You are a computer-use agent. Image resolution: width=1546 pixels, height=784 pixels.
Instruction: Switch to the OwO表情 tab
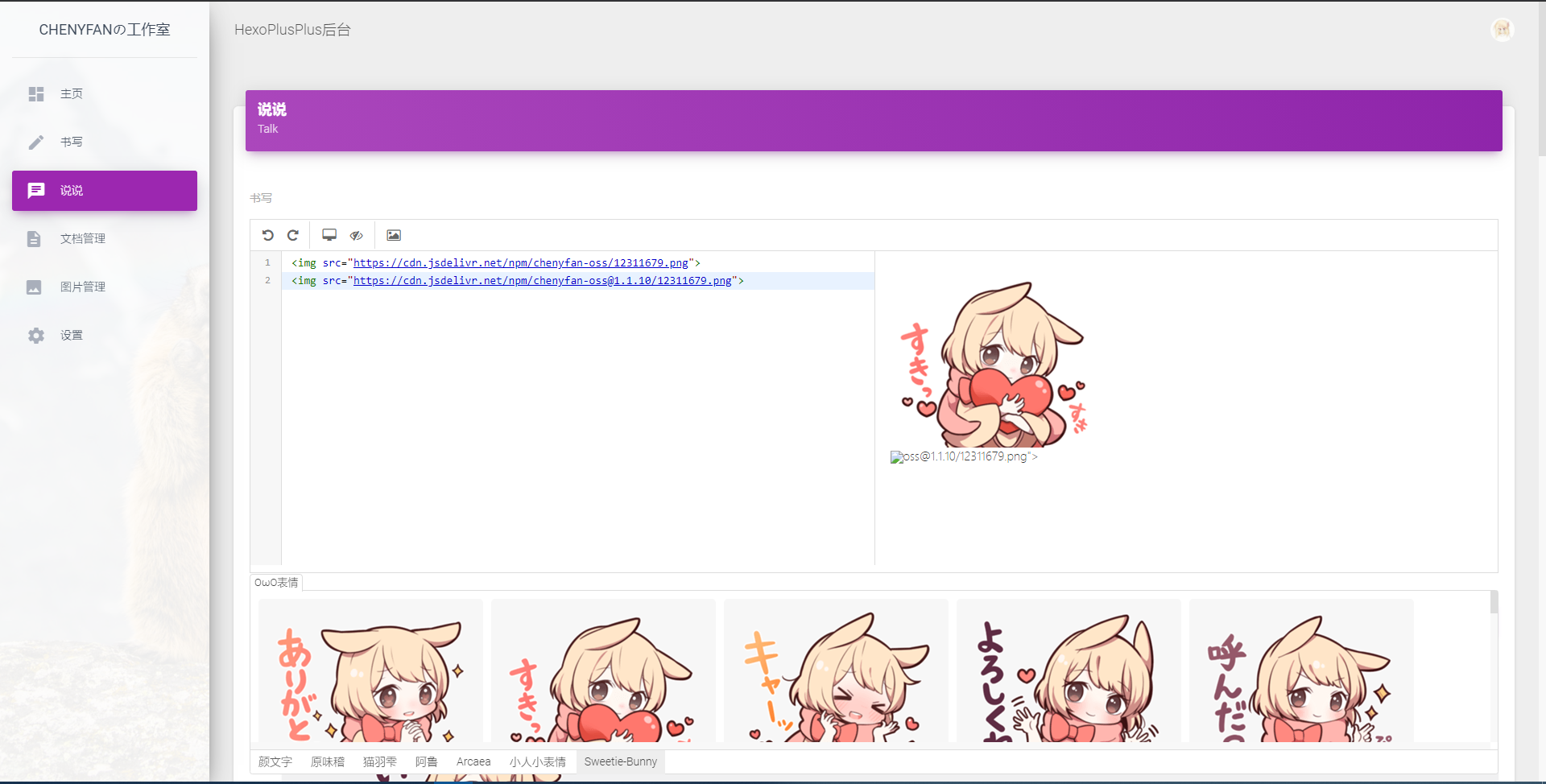(x=276, y=582)
